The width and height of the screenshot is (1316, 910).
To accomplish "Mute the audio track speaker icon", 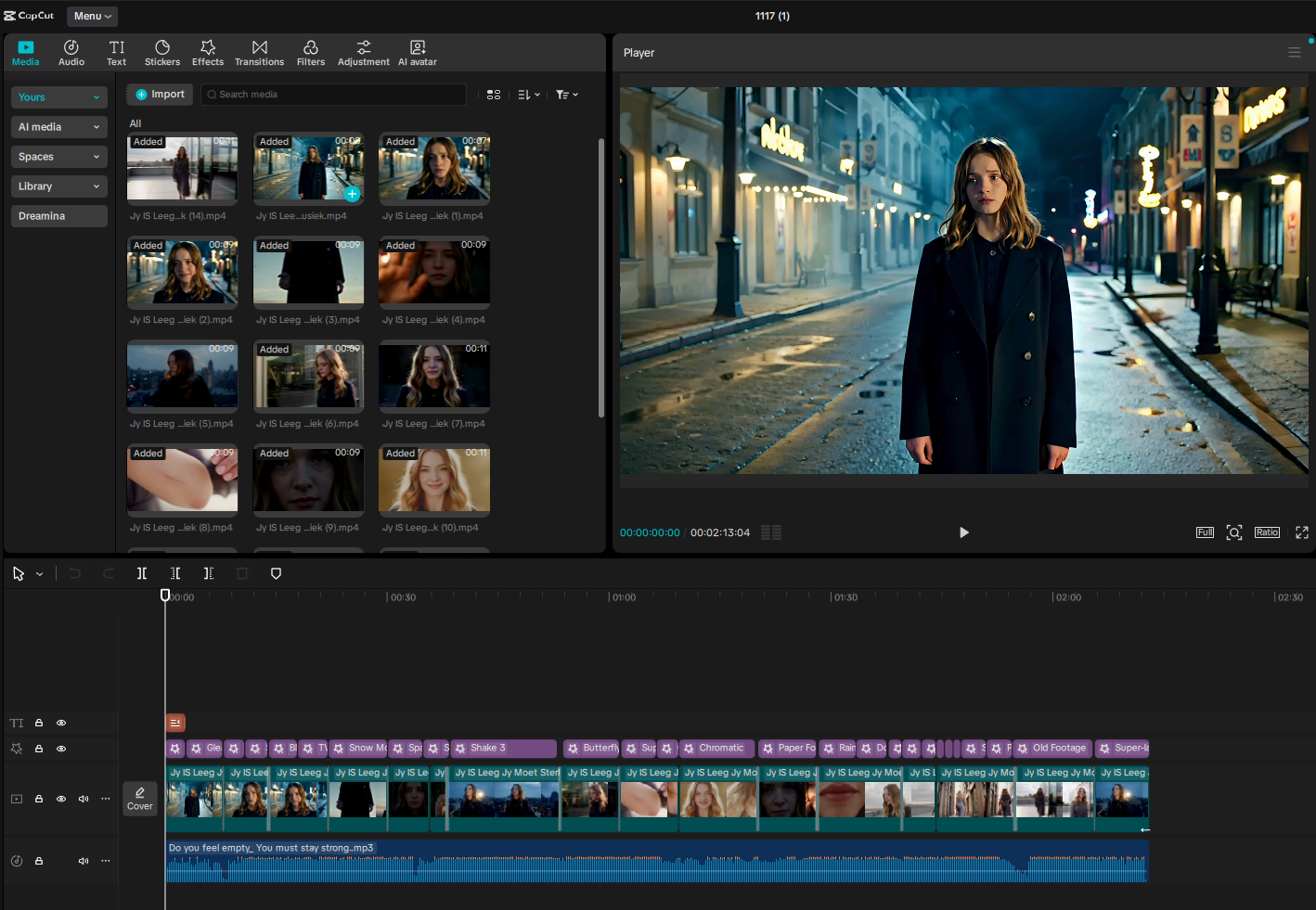I will coord(84,861).
